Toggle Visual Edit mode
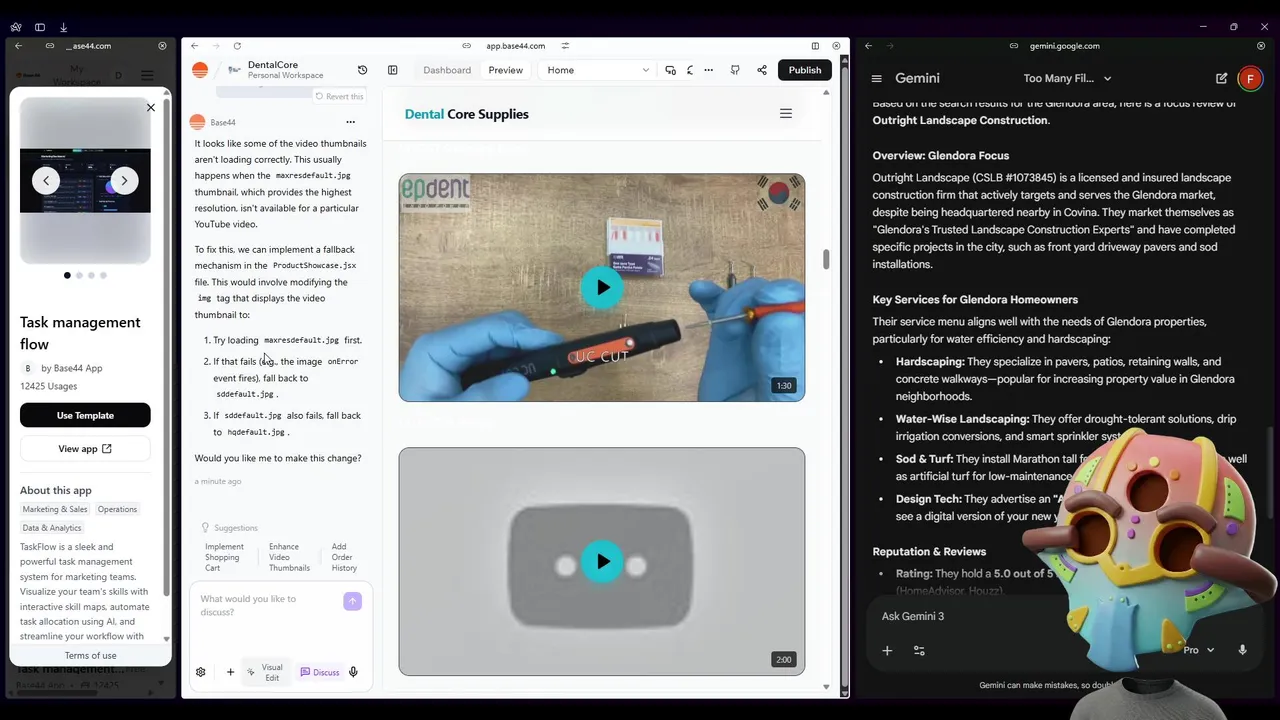Image resolution: width=1280 pixels, height=720 pixels. pos(266,672)
